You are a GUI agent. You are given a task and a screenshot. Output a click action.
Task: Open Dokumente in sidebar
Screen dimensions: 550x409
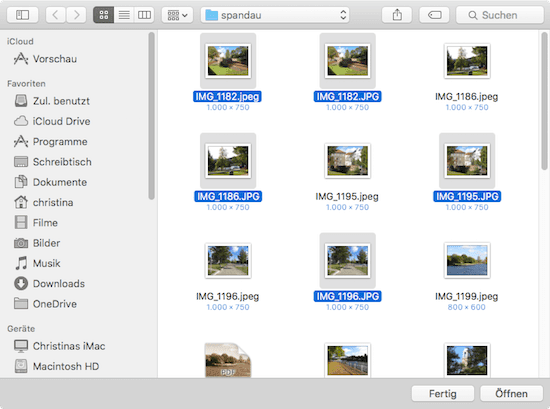(51, 182)
